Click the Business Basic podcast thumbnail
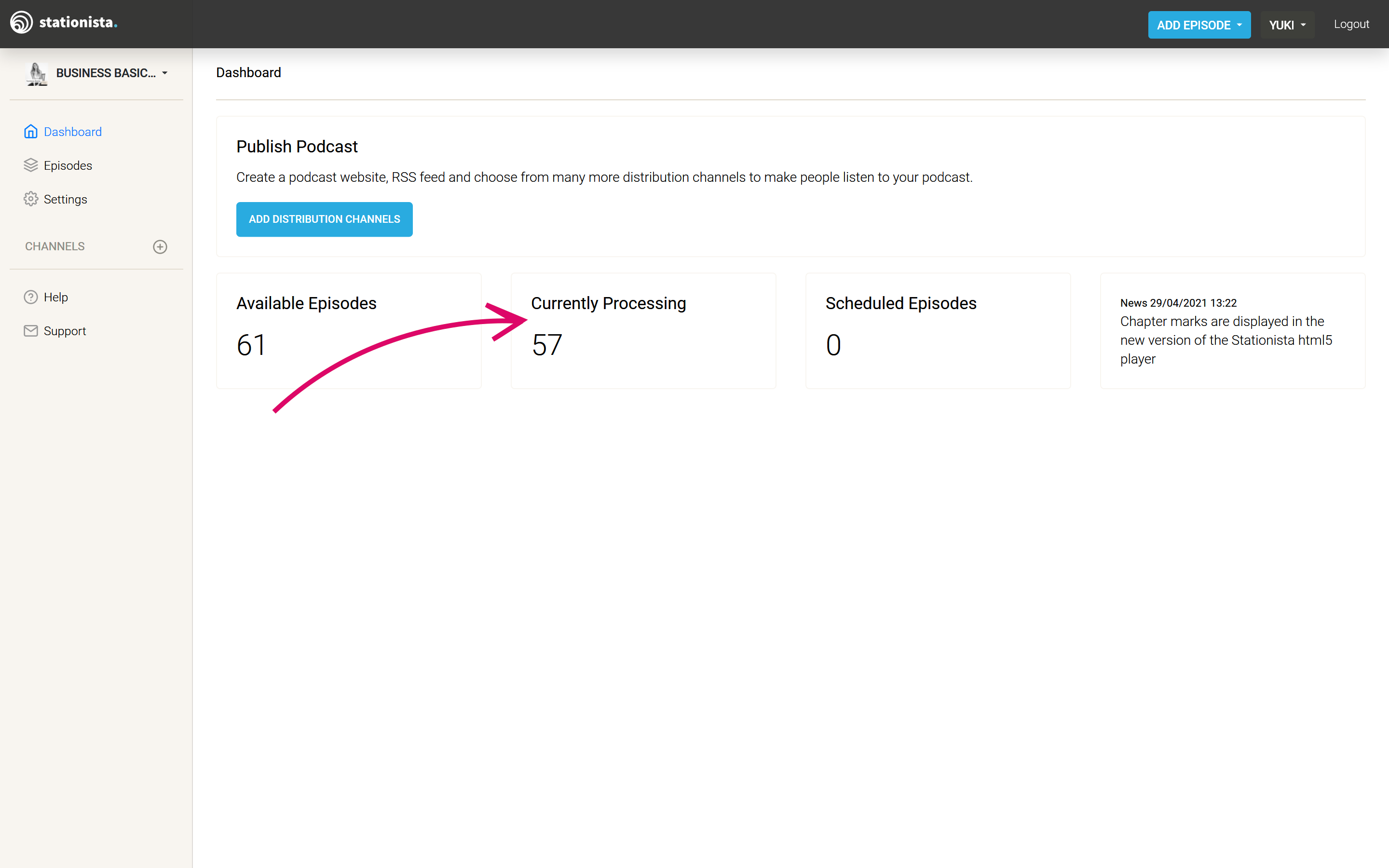1389x868 pixels. (37, 73)
